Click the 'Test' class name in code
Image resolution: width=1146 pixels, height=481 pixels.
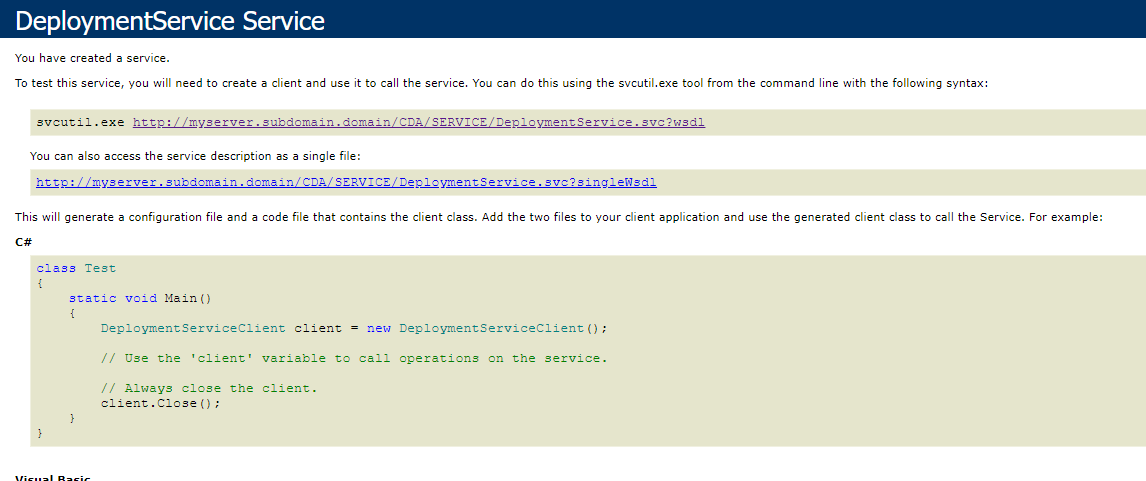click(100, 268)
